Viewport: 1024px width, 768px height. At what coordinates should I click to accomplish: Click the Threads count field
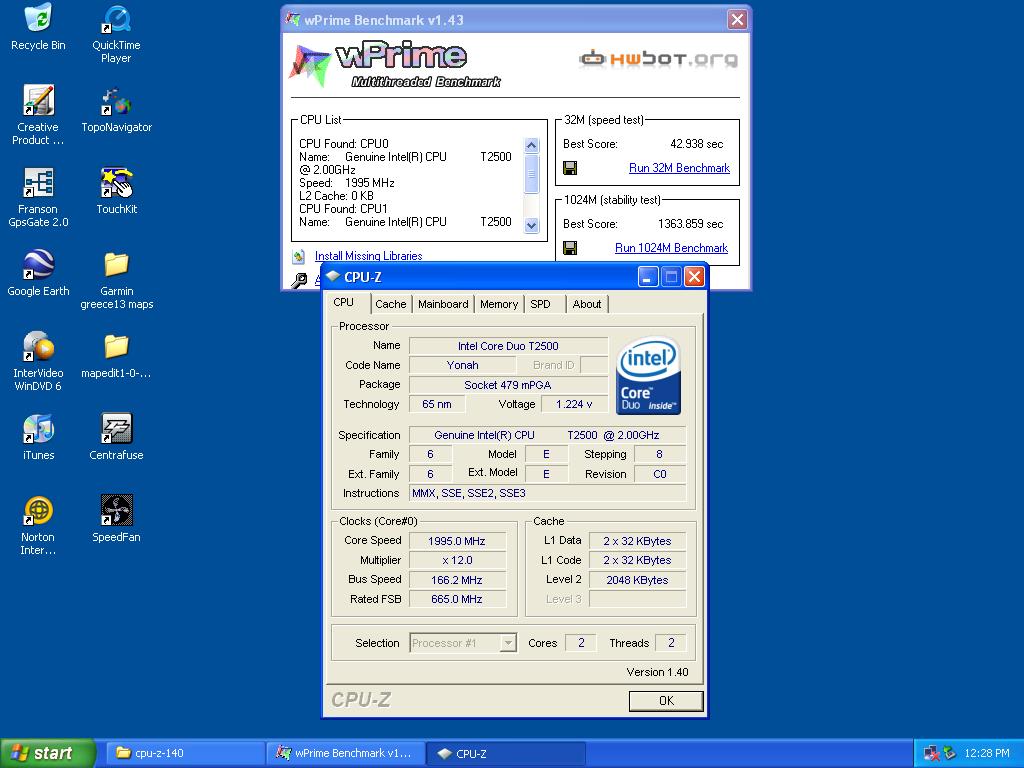point(670,643)
